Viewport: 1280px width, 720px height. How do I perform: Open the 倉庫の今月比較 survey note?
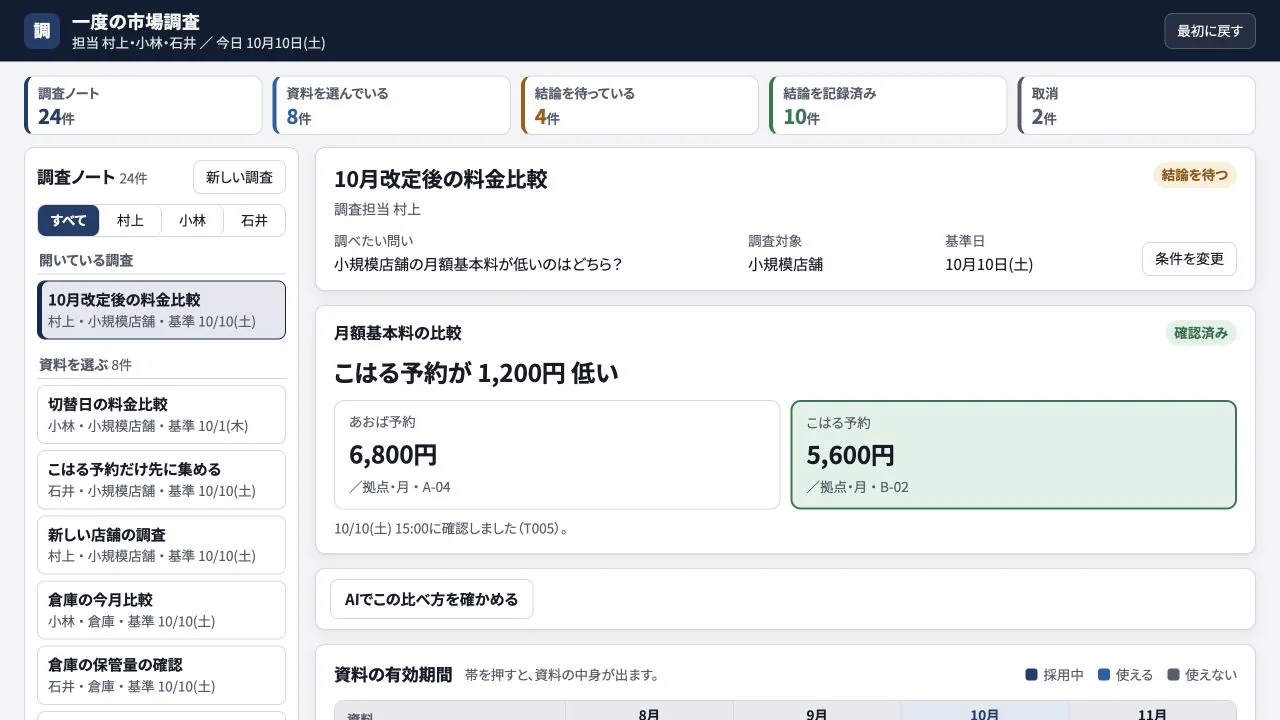(161, 610)
